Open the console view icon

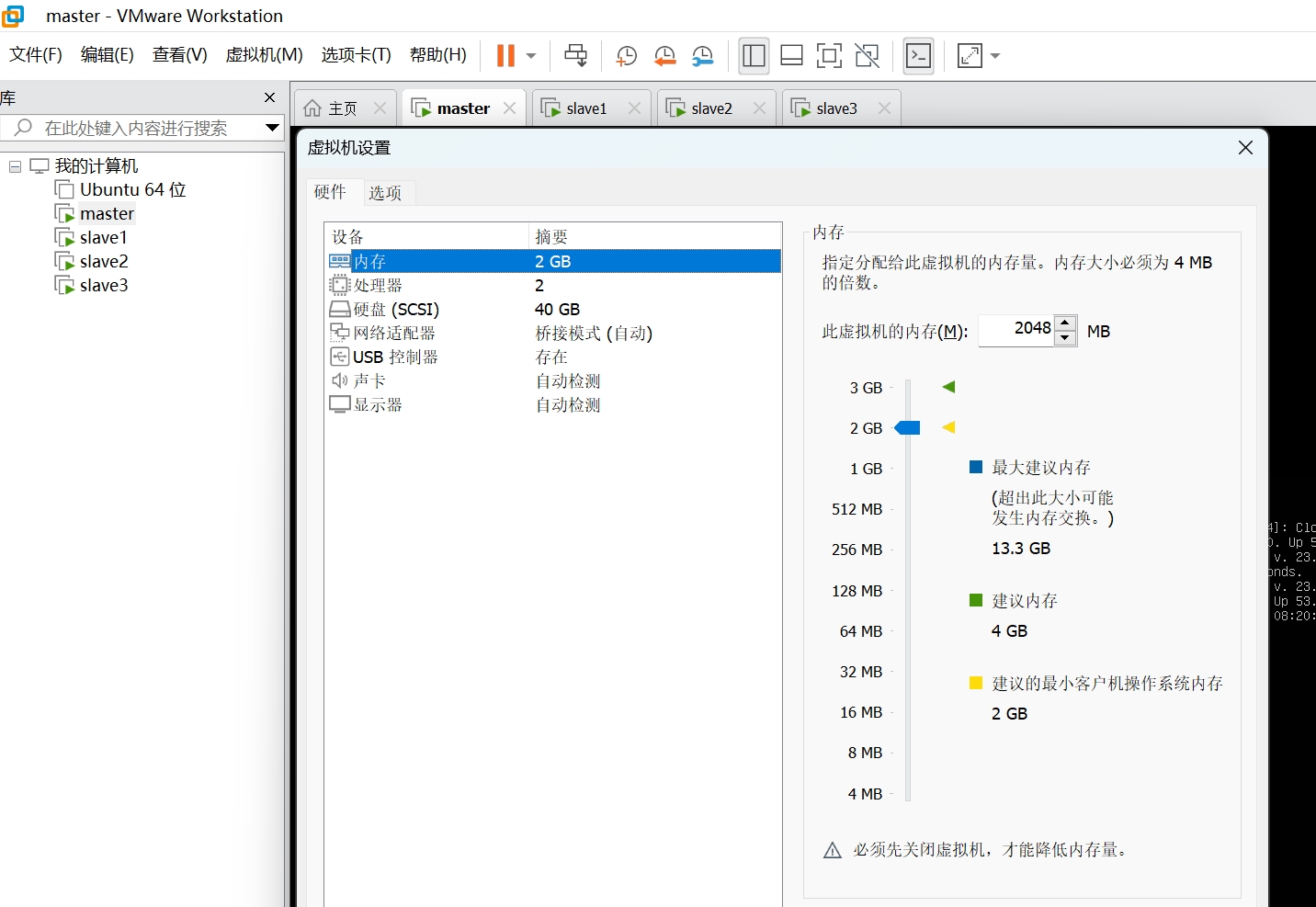919,55
